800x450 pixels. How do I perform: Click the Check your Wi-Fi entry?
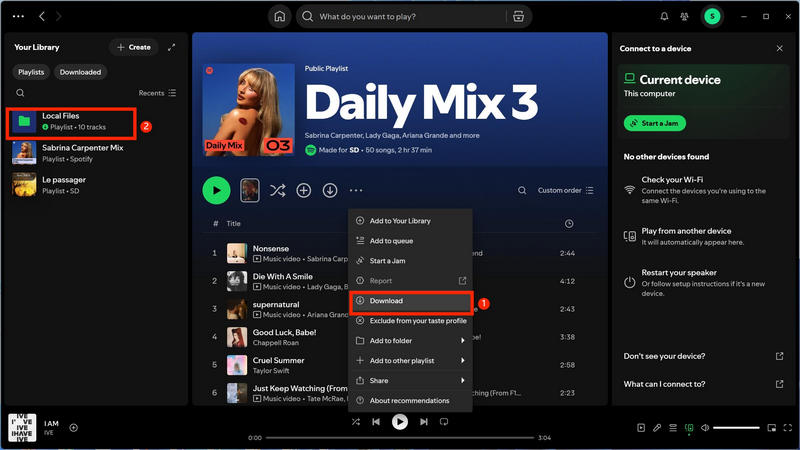(703, 190)
